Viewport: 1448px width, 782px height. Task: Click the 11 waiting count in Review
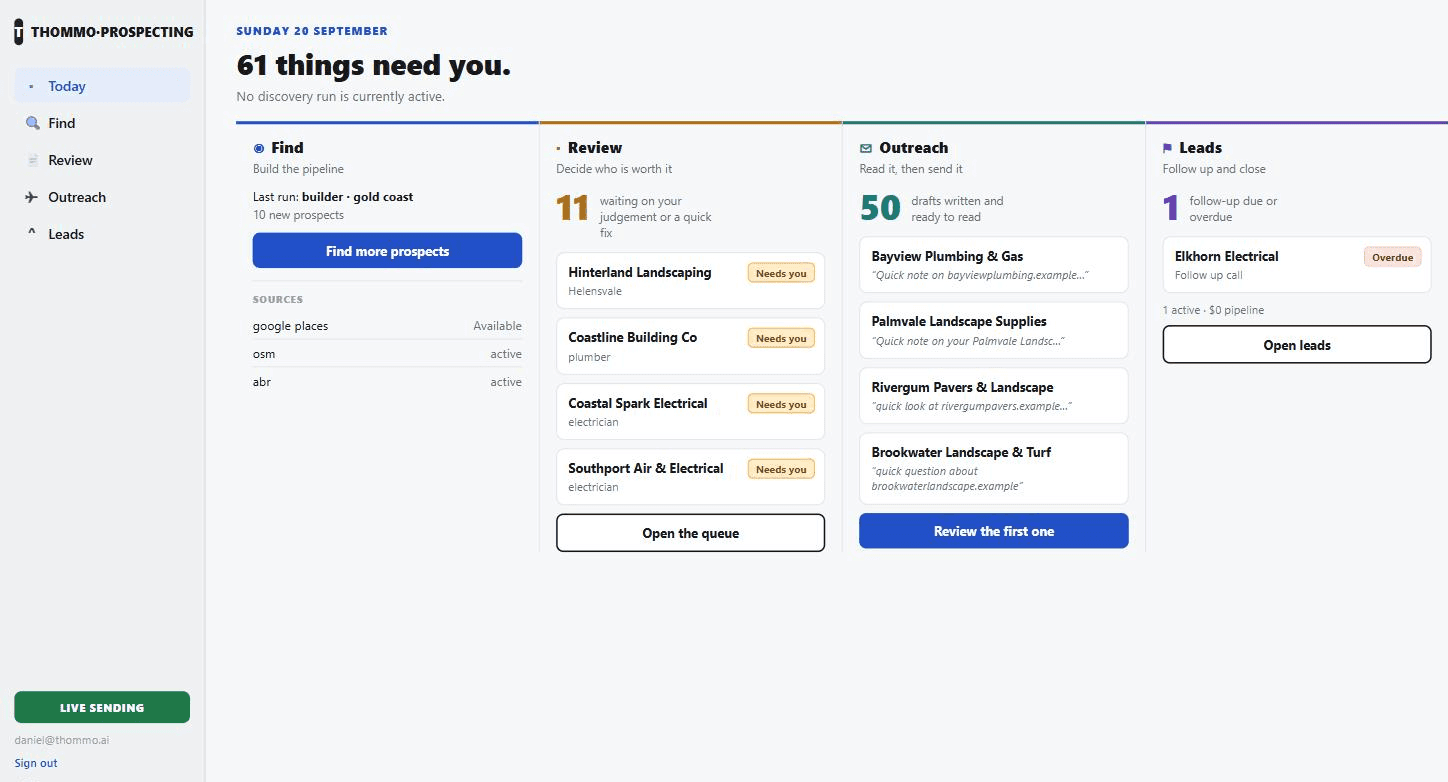572,208
